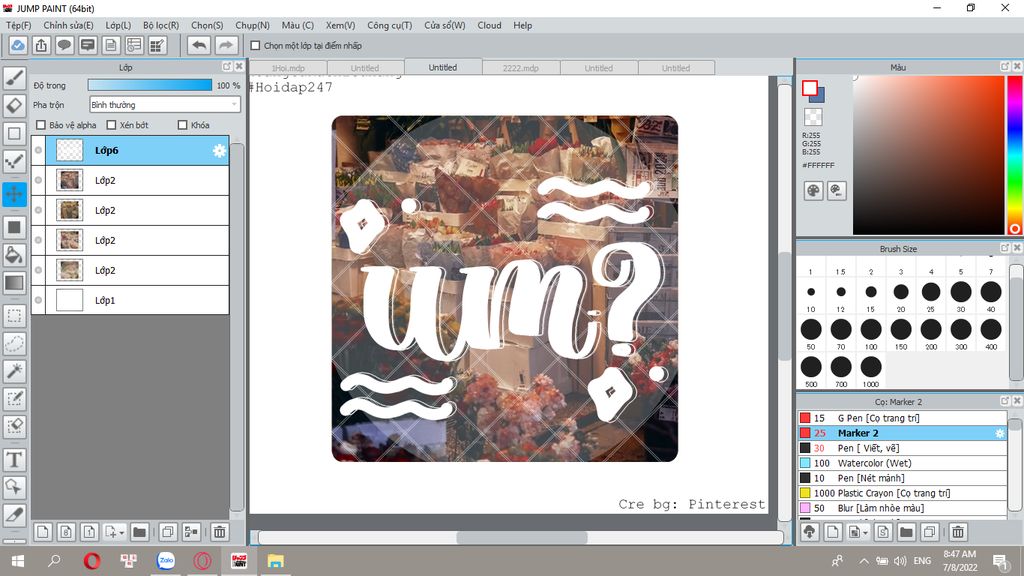
Task: Download cloud brush icon in brush panel
Action: point(810,532)
